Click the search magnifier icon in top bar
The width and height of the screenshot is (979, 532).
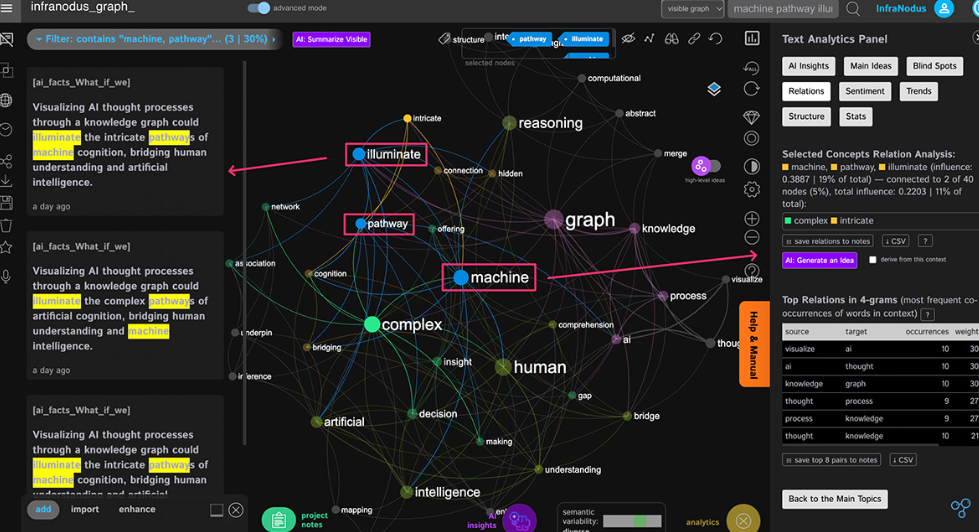point(853,9)
